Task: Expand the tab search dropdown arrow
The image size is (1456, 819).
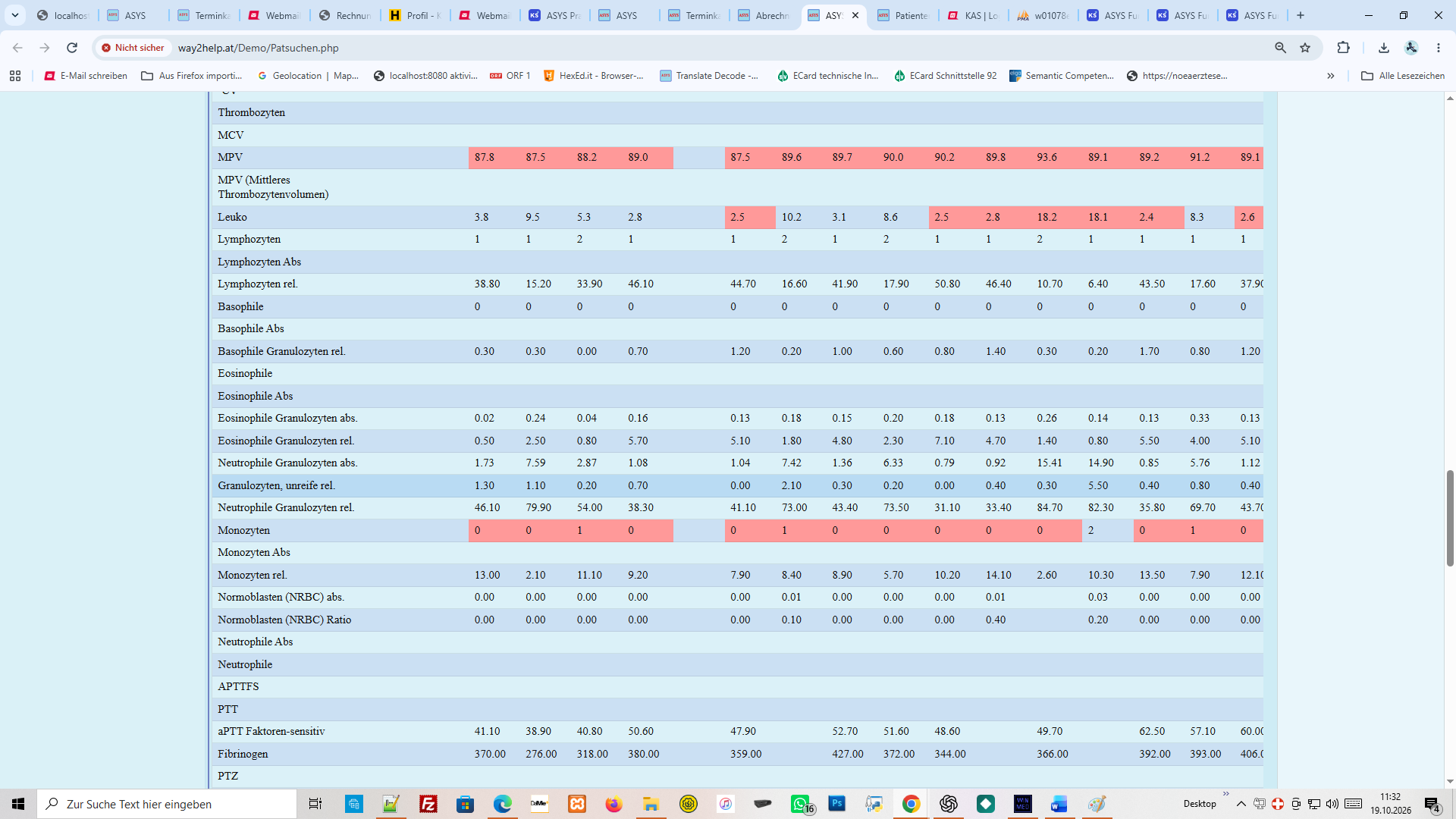Action: (15, 15)
